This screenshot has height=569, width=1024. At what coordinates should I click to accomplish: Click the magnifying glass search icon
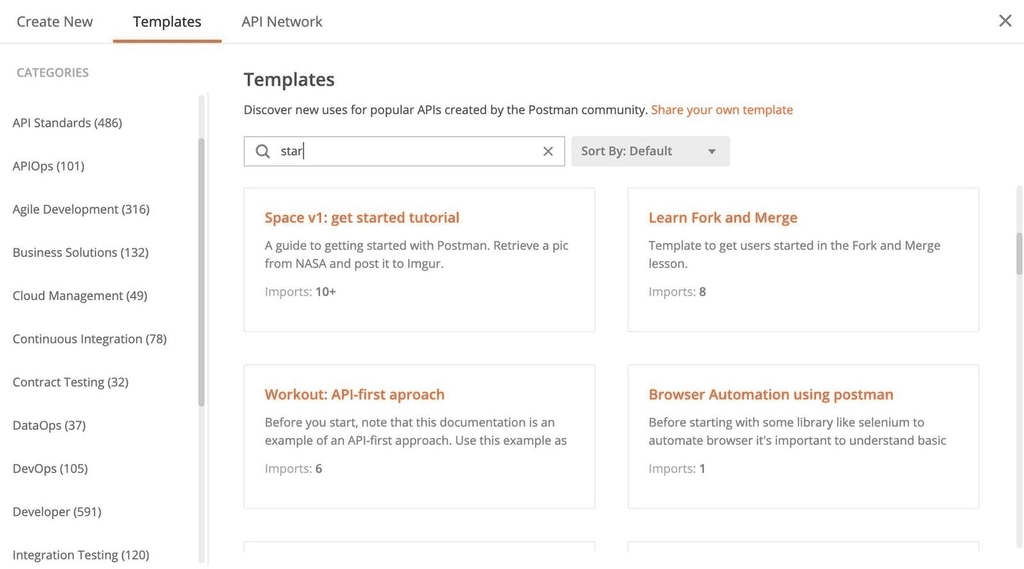click(263, 151)
